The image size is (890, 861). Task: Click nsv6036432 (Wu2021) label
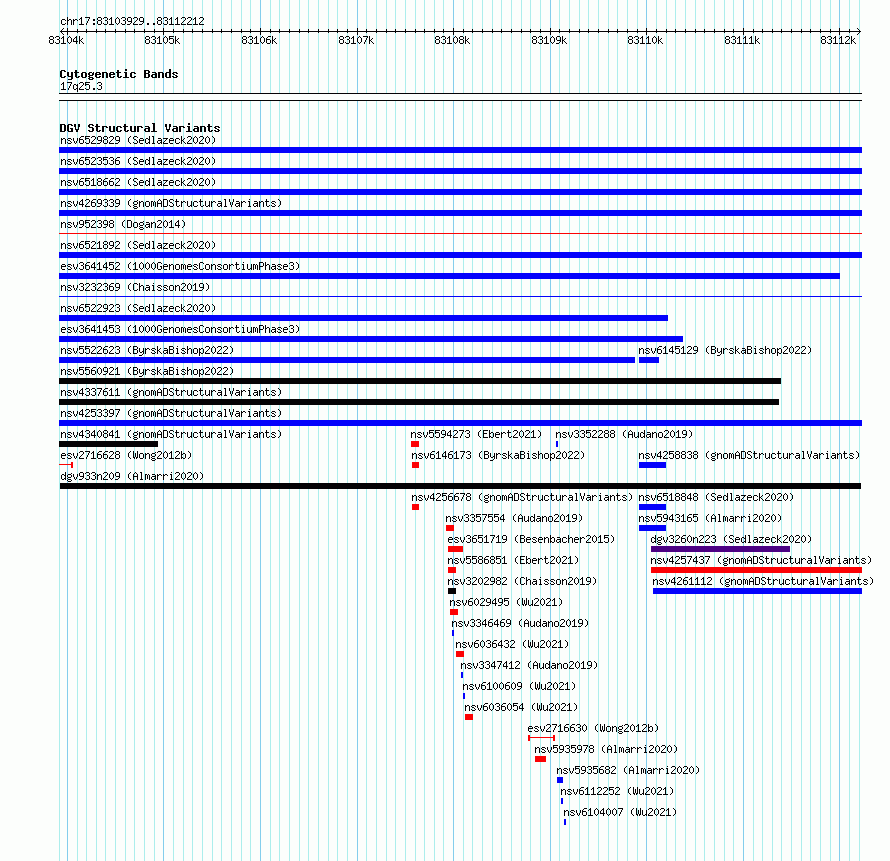click(512, 644)
